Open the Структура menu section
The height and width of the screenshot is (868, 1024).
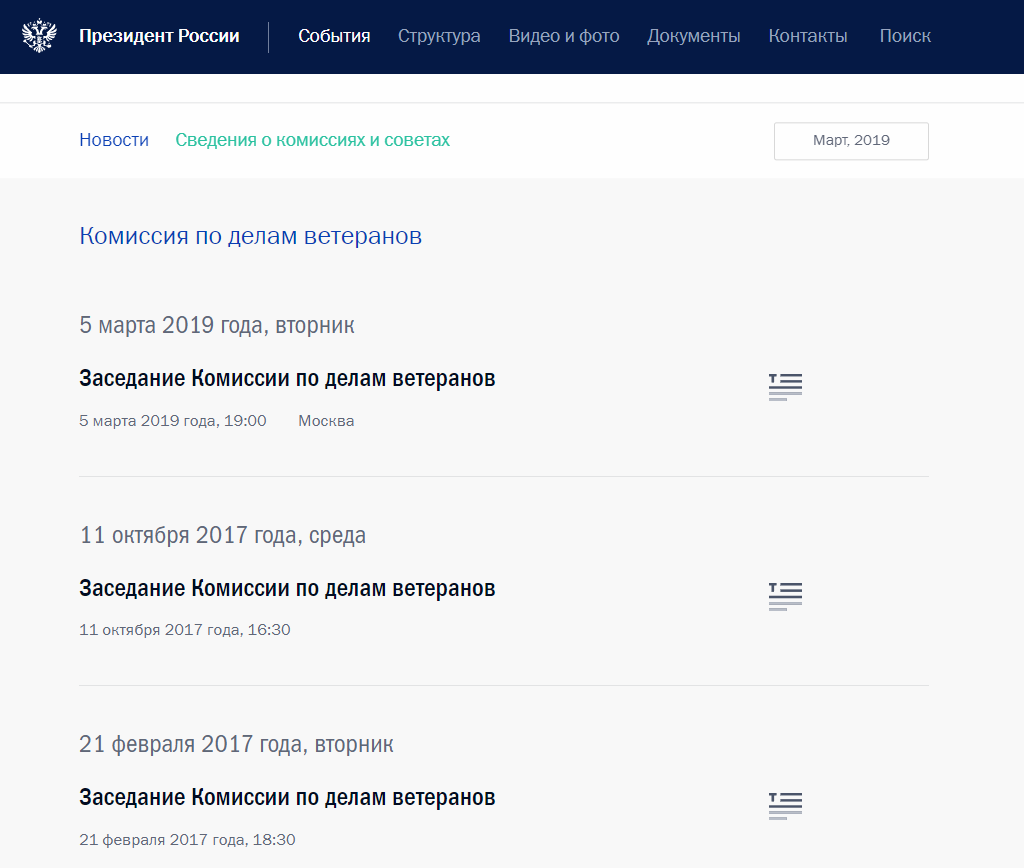(x=439, y=36)
